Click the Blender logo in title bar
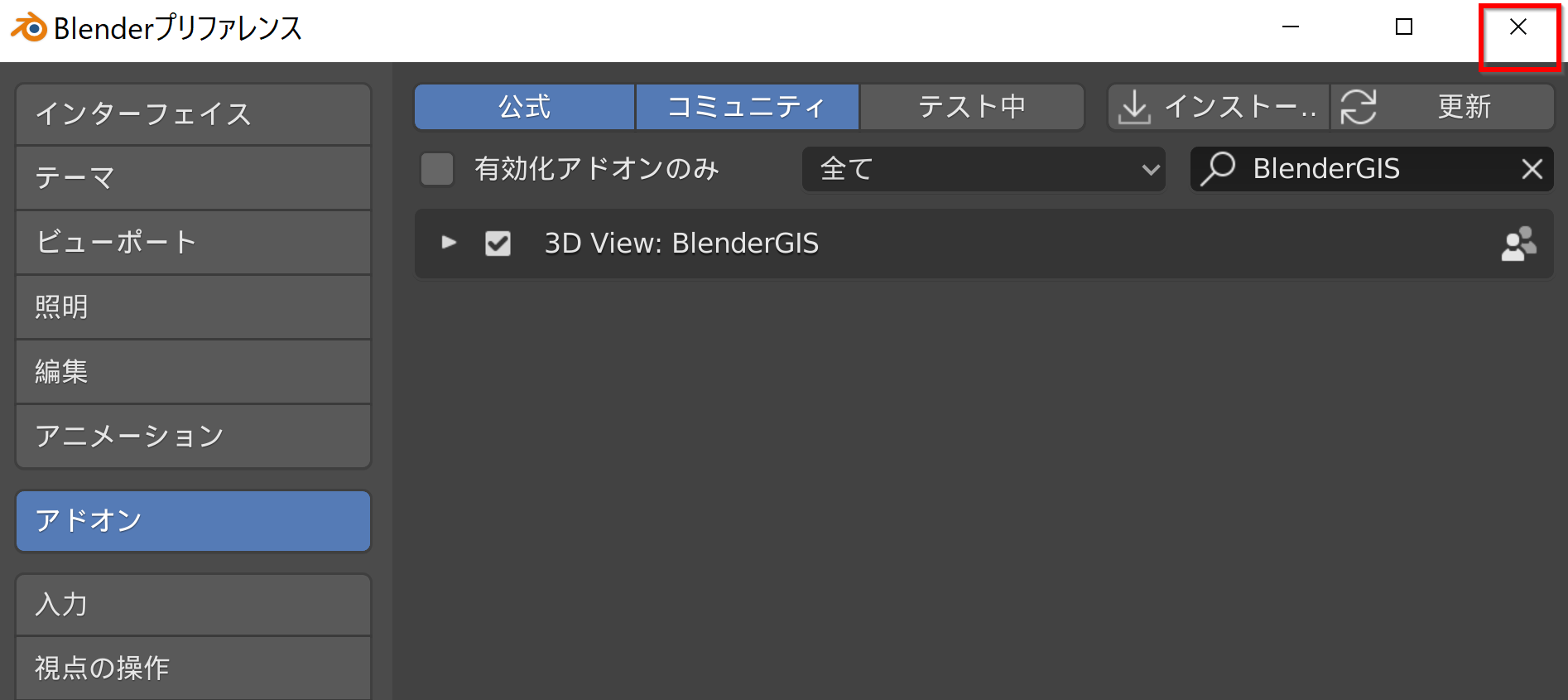 point(29,27)
